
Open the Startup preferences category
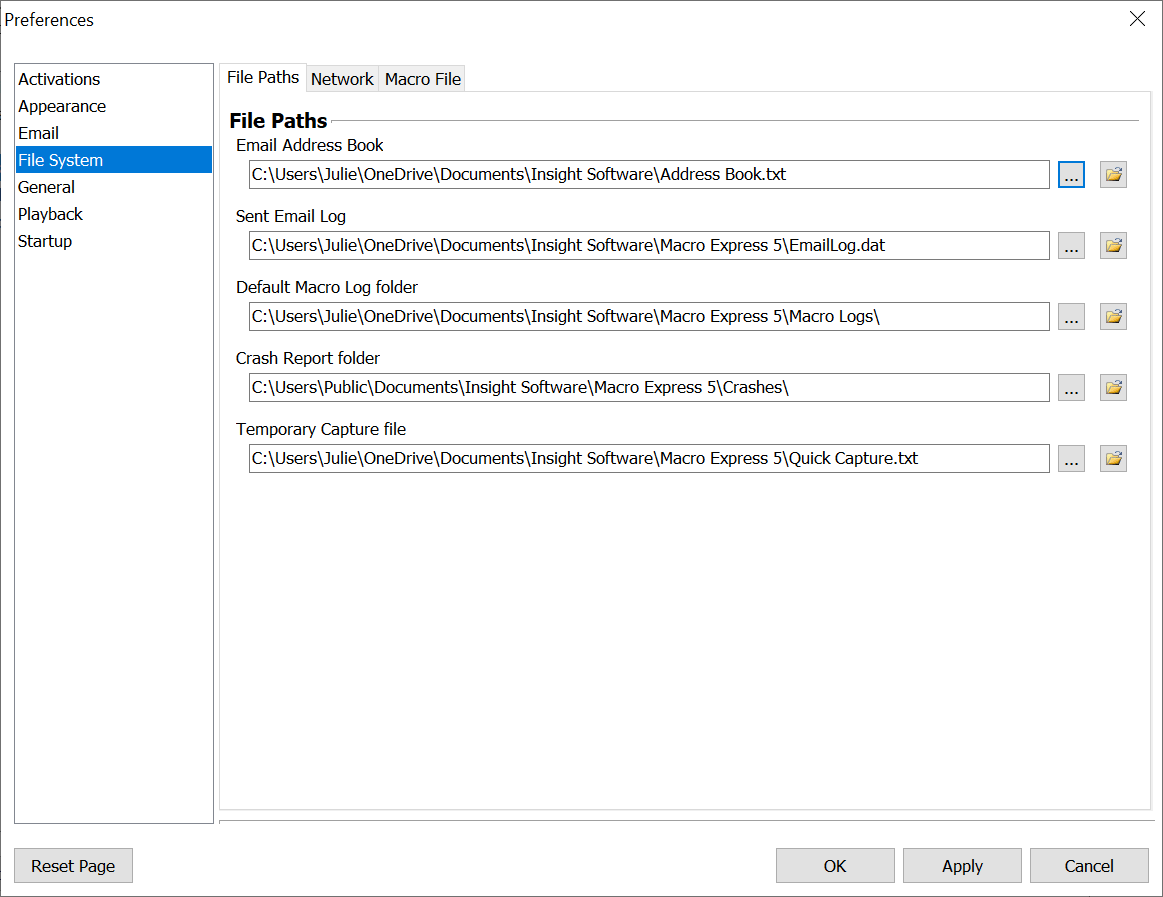click(45, 241)
